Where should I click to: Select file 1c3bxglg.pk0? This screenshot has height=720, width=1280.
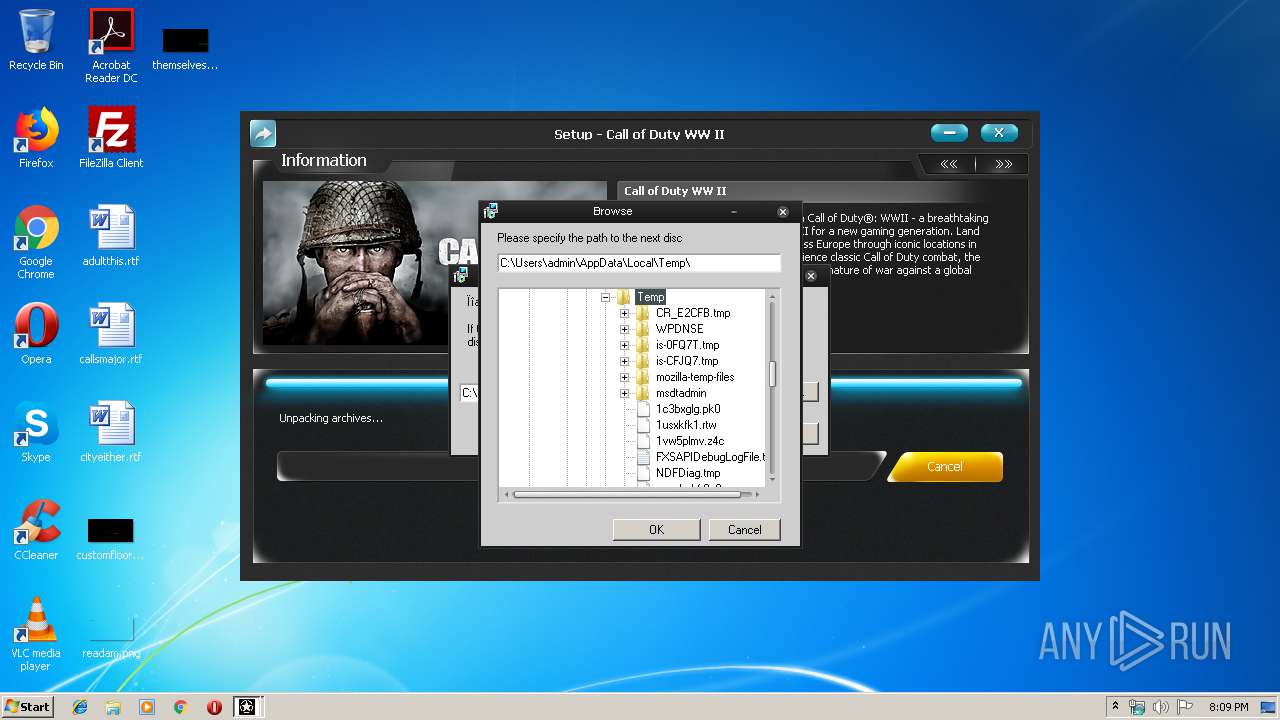pyautogui.click(x=688, y=409)
